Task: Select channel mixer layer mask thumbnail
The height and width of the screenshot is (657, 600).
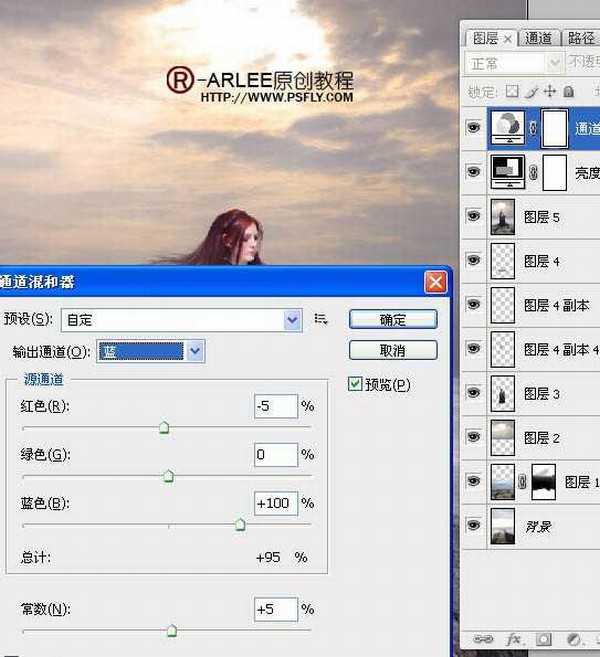Action: (x=555, y=128)
